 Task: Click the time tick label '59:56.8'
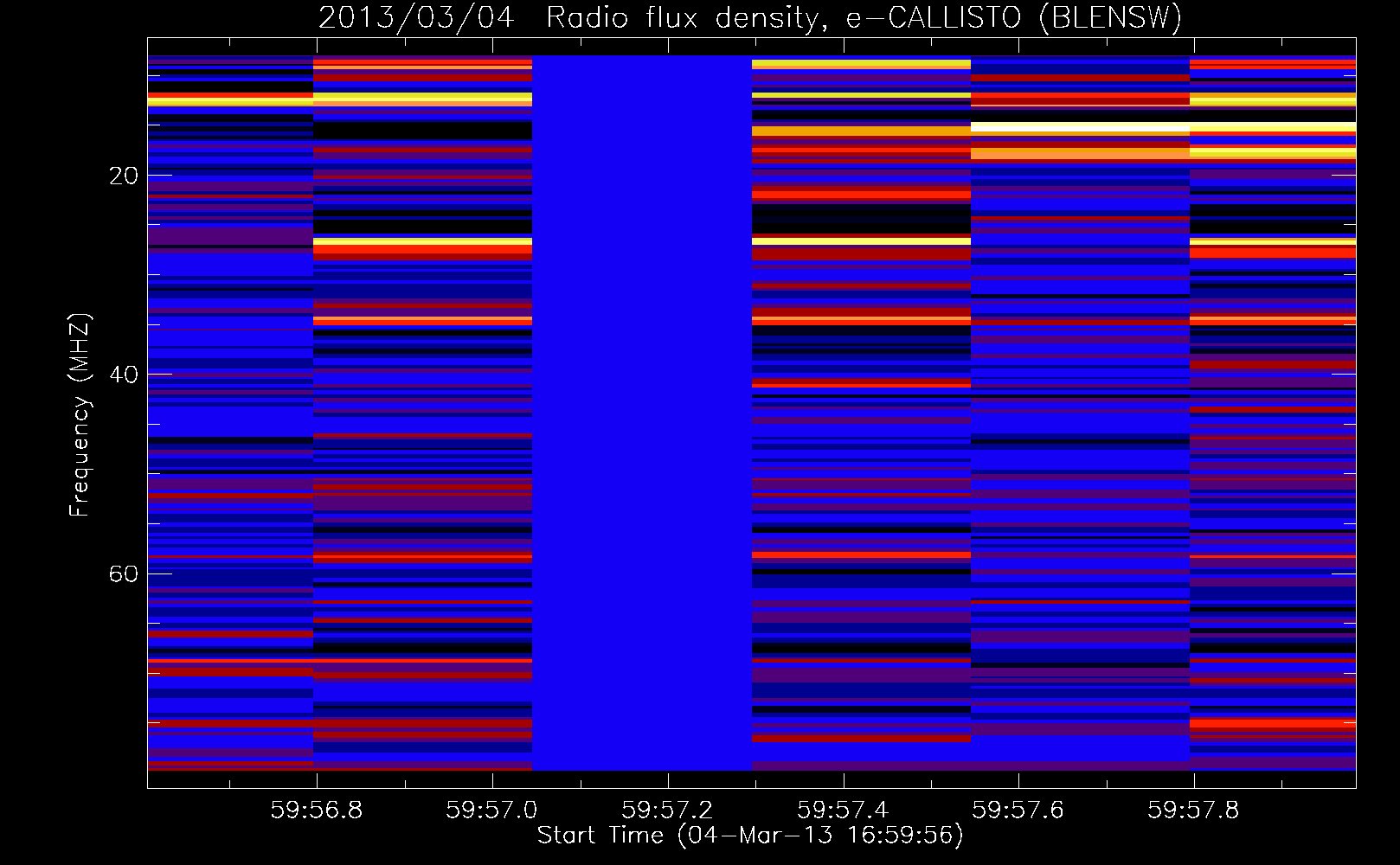coord(317,811)
